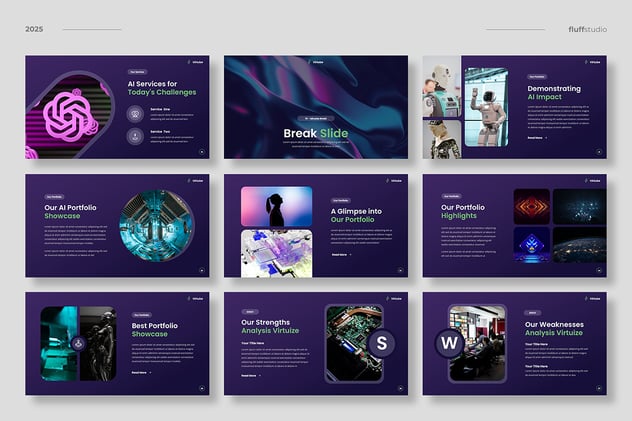The width and height of the screenshot is (632, 421).
Task: Click the 2025 label in the header
Action: click(x=36, y=29)
